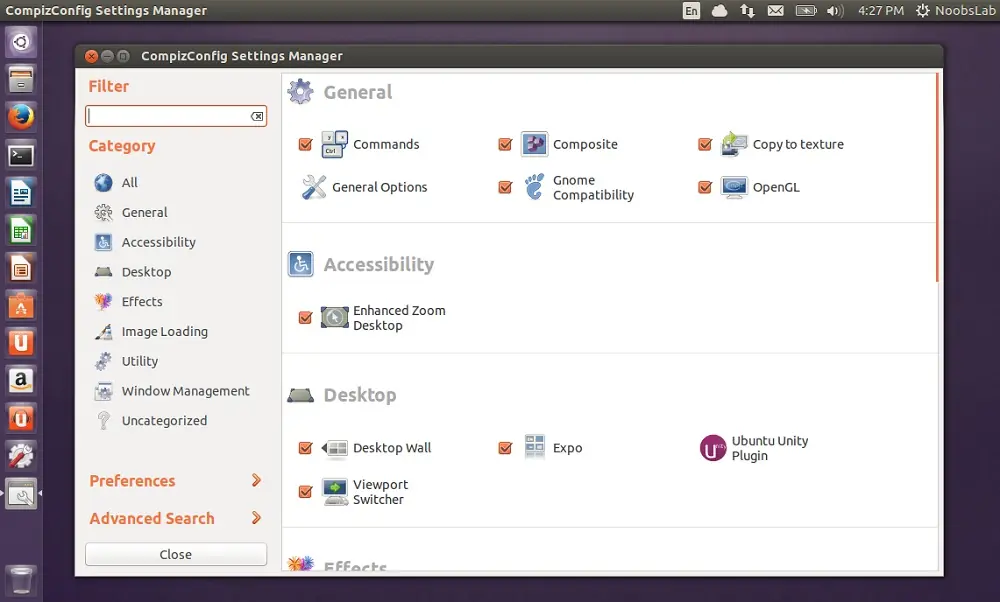
Task: Toggle the Viewport Switcher checkbox
Action: pos(305,492)
